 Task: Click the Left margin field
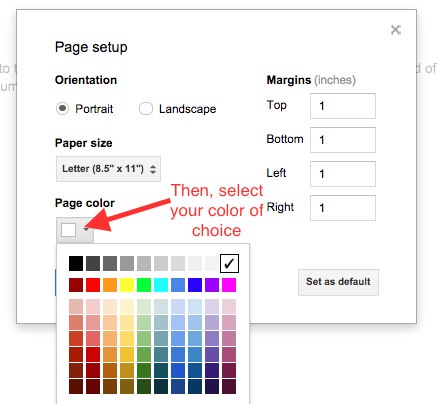point(343,174)
